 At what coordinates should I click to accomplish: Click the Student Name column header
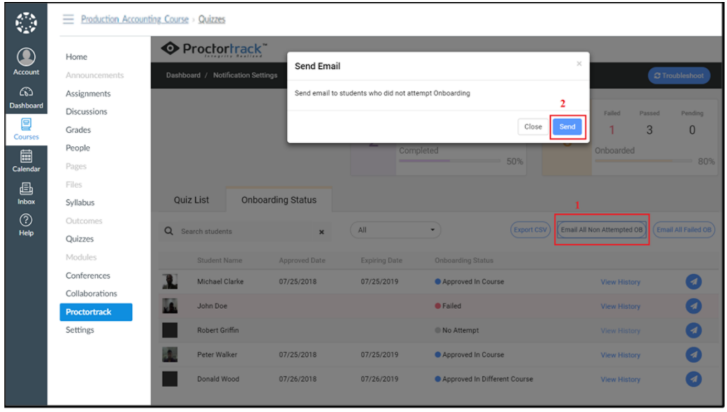[x=219, y=260]
